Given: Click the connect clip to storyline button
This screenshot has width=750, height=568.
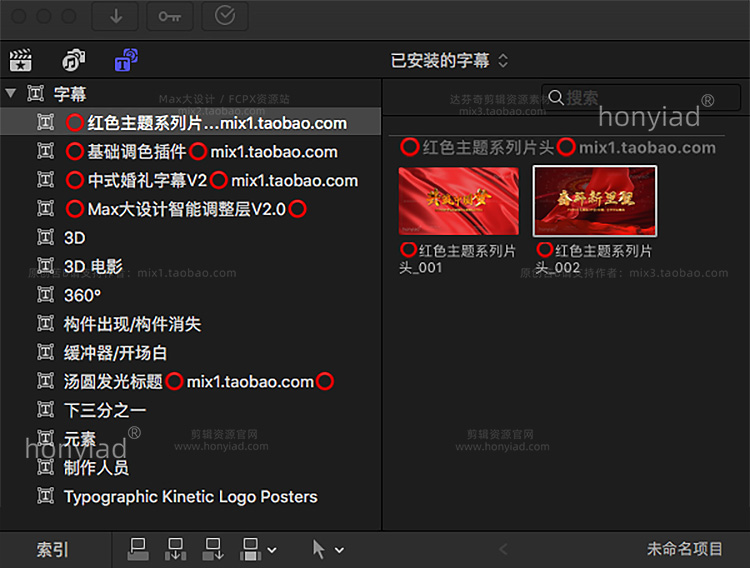Looking at the screenshot, I should point(138,549).
